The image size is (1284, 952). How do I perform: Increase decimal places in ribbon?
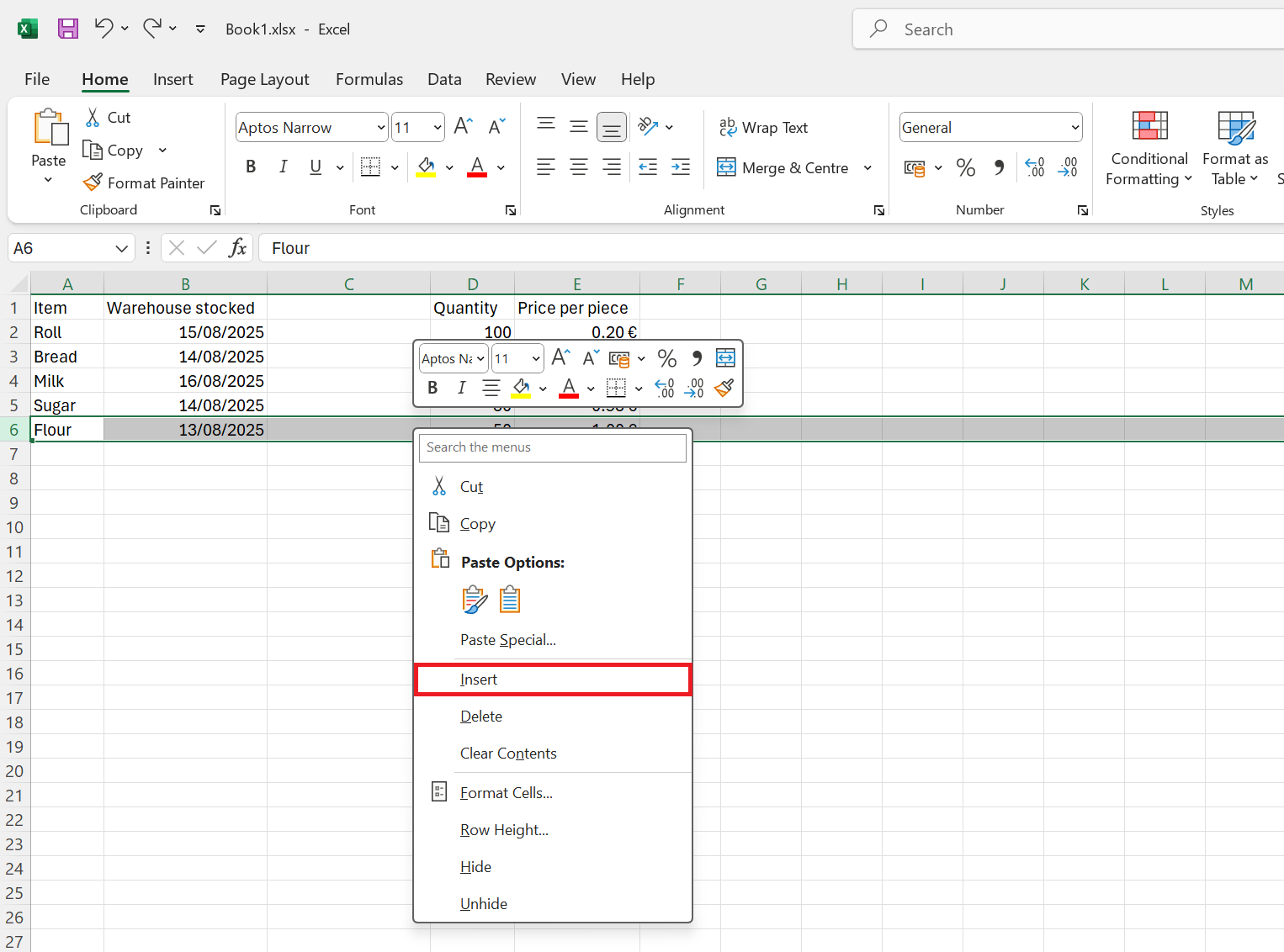pos(1035,167)
